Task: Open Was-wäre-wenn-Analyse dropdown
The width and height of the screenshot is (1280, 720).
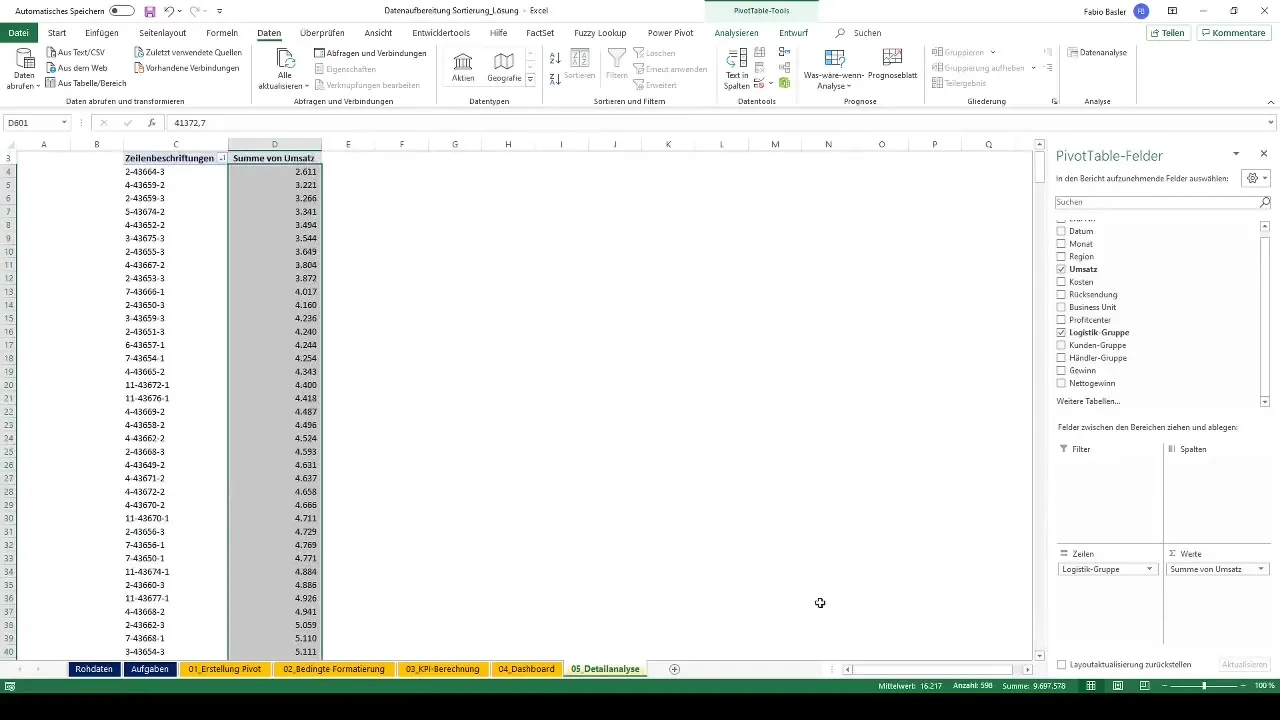Action: click(834, 69)
